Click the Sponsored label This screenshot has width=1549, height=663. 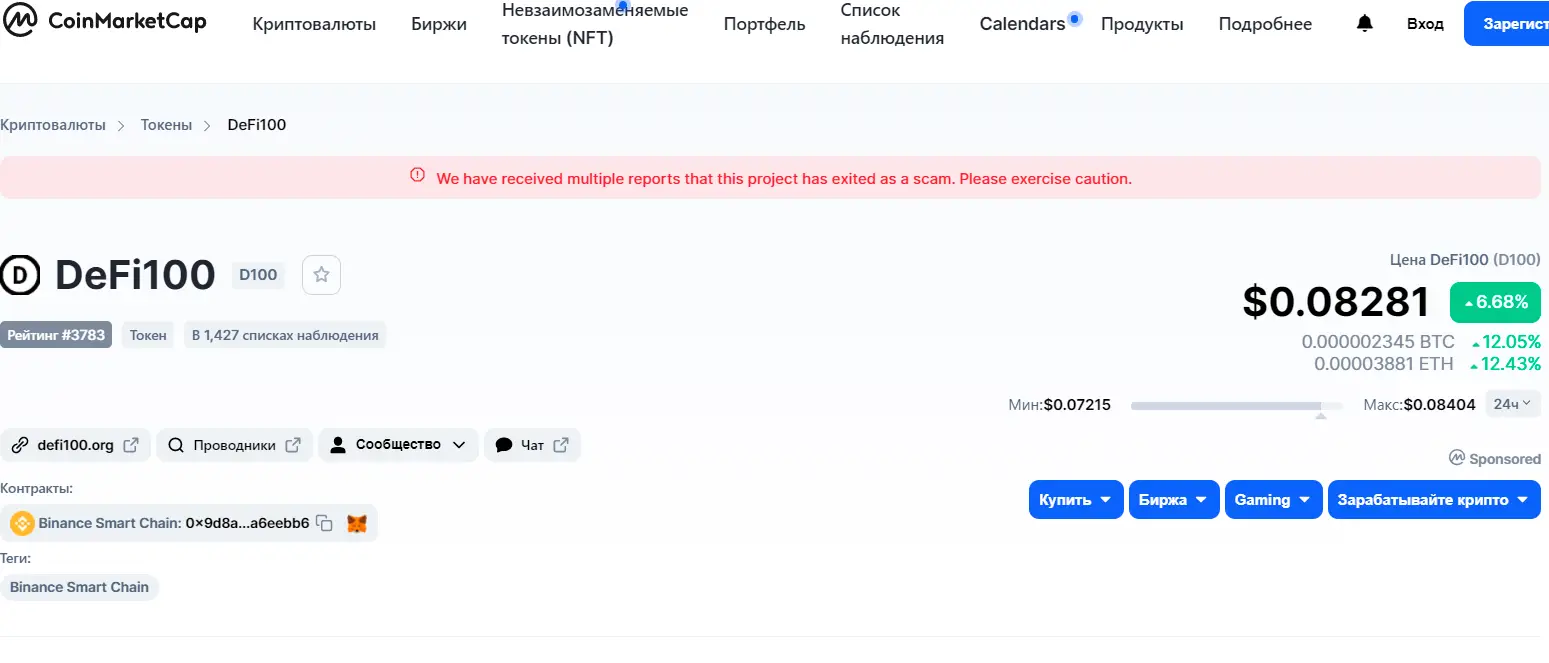(x=1495, y=459)
